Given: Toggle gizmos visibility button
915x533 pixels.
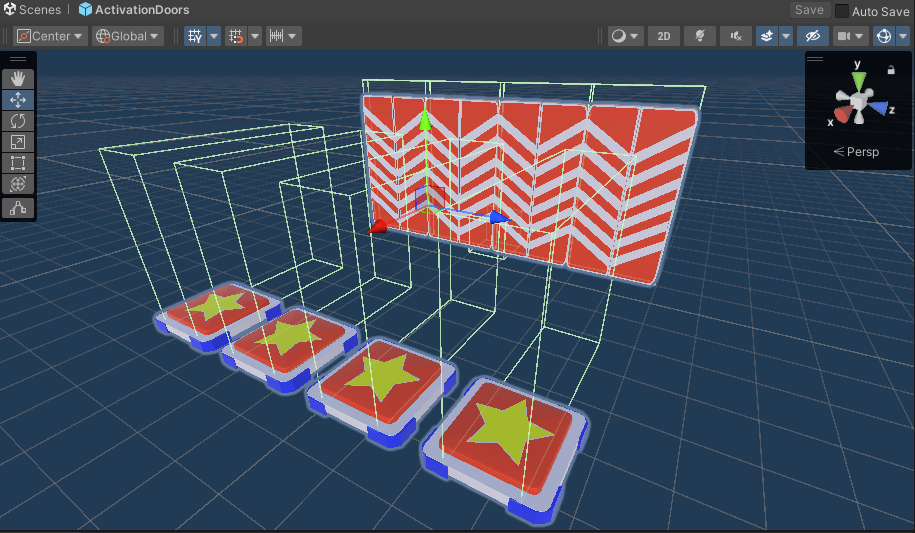Looking at the screenshot, I should (884, 36).
